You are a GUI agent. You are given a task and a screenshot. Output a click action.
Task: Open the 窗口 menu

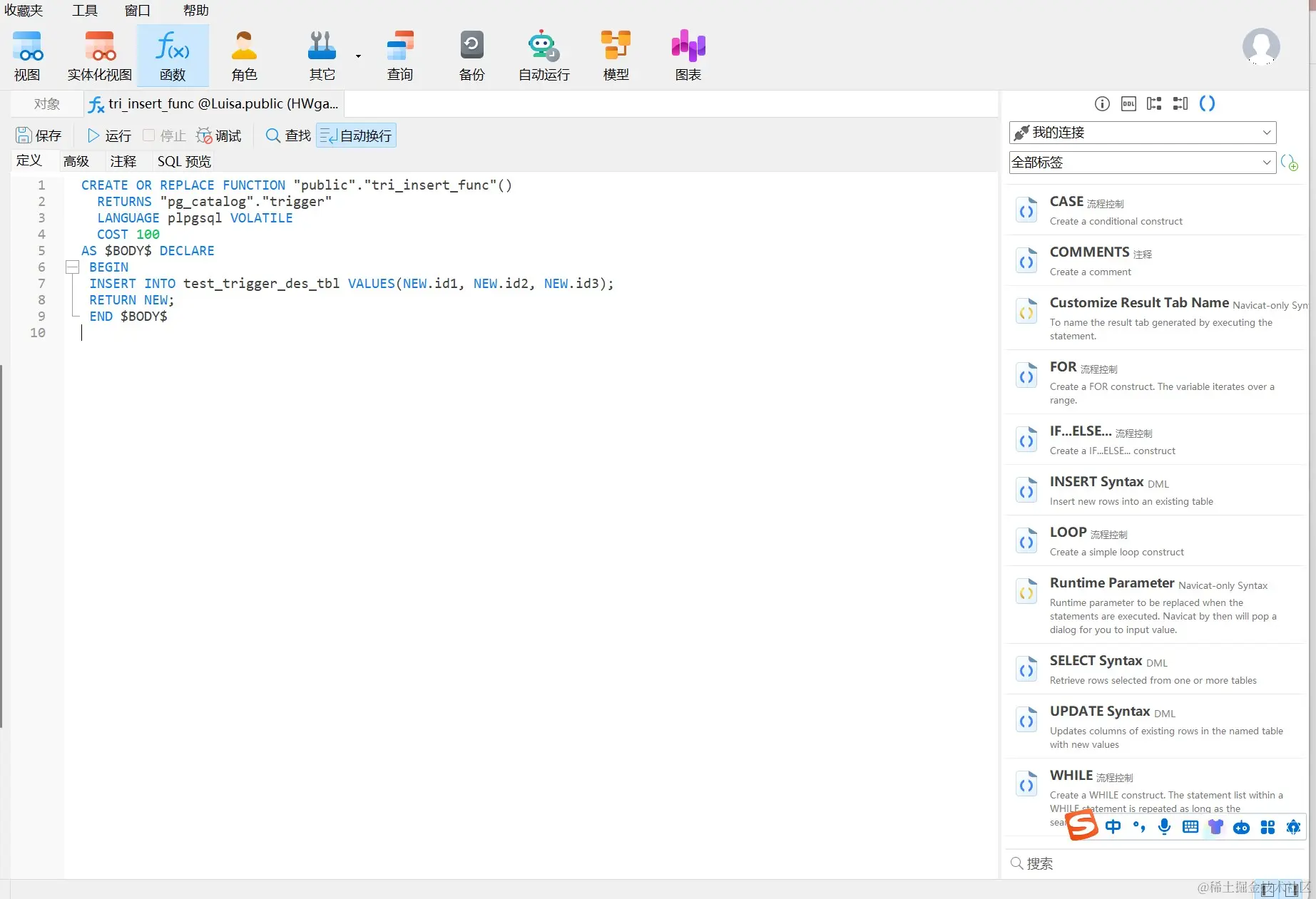click(138, 11)
